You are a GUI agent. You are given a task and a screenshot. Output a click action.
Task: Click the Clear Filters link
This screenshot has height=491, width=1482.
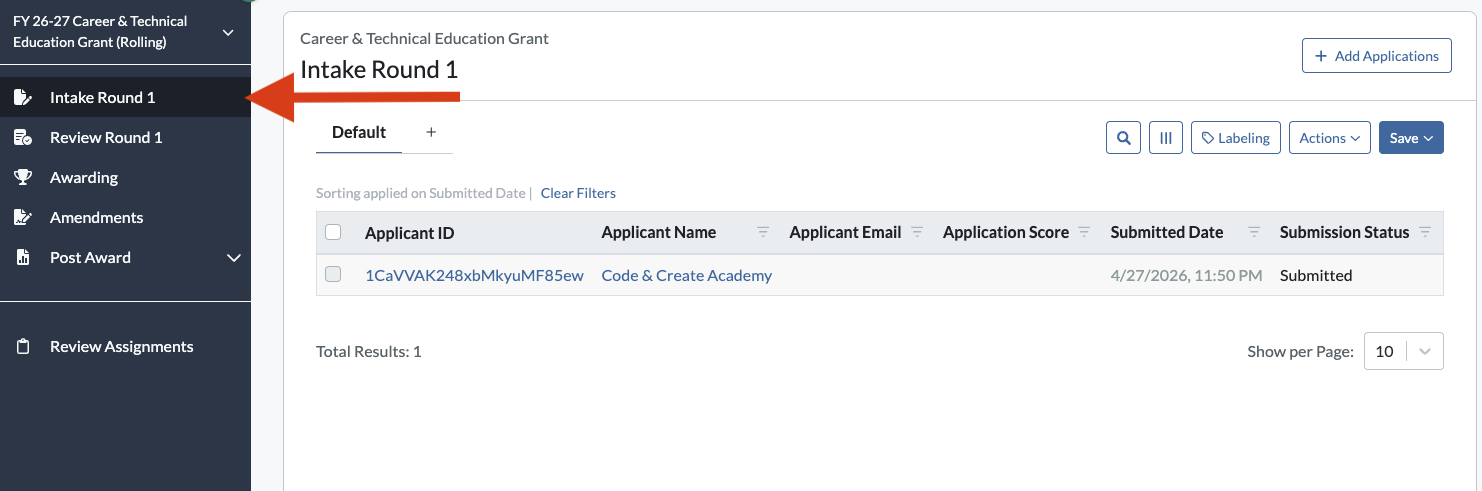click(x=578, y=193)
